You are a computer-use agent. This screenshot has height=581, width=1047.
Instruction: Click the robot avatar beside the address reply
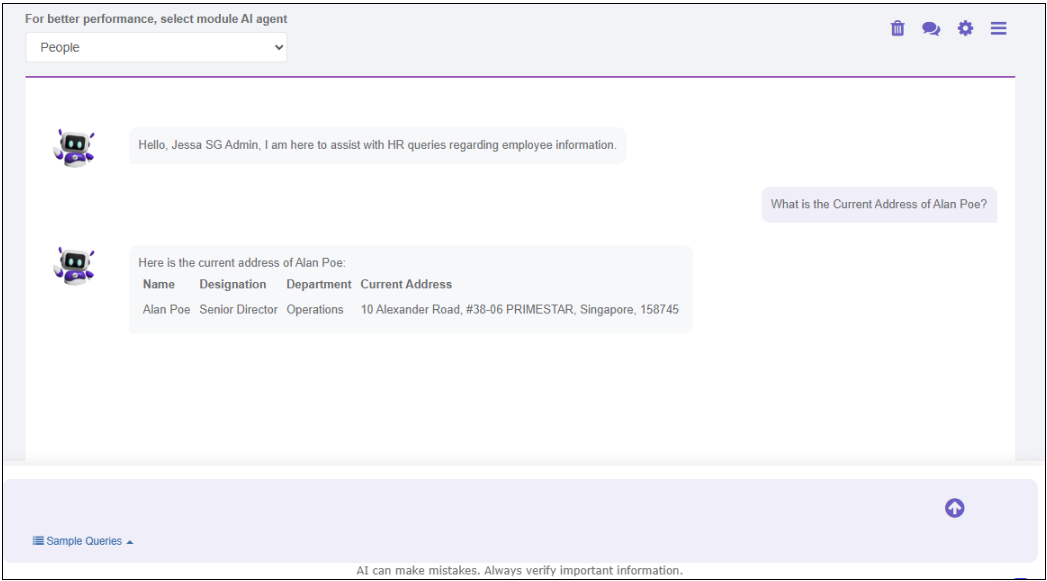click(x=74, y=266)
